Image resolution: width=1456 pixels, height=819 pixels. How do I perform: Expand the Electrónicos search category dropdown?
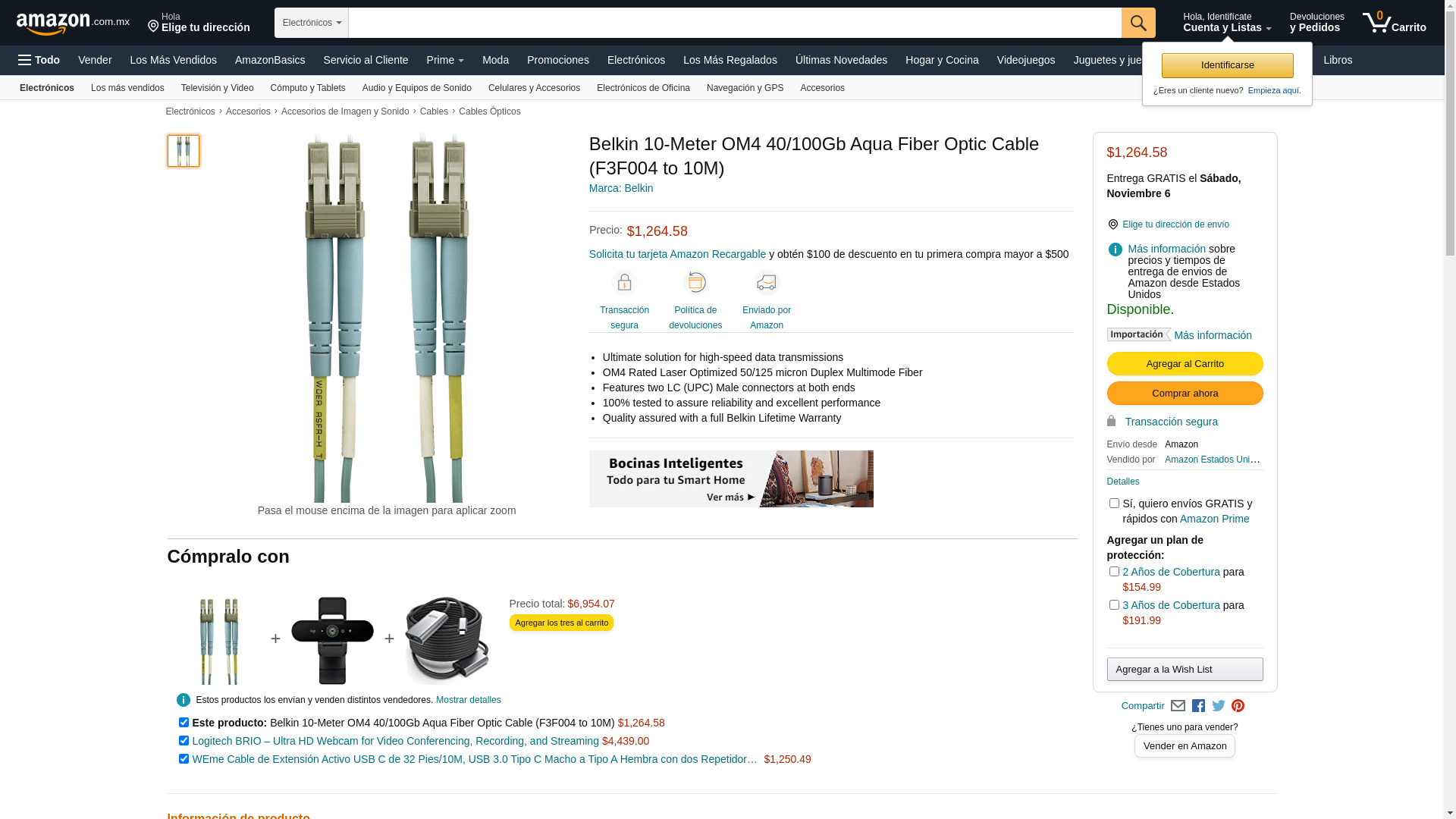[312, 23]
